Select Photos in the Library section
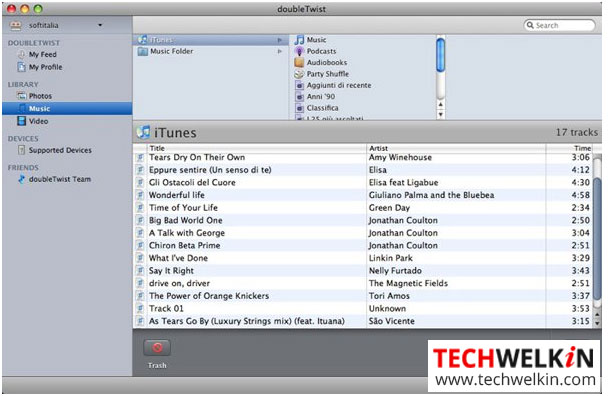 40,96
